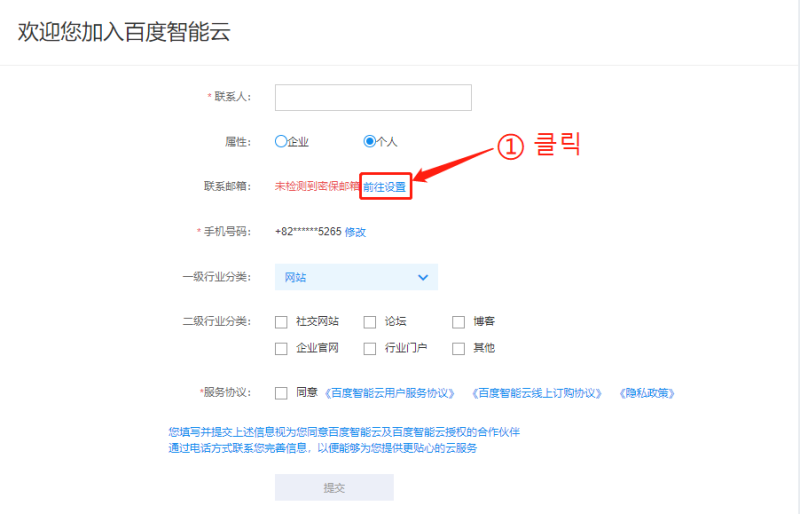Expand the chevron arrow in industry dropdown
The height and width of the screenshot is (514, 800).
[x=423, y=278]
